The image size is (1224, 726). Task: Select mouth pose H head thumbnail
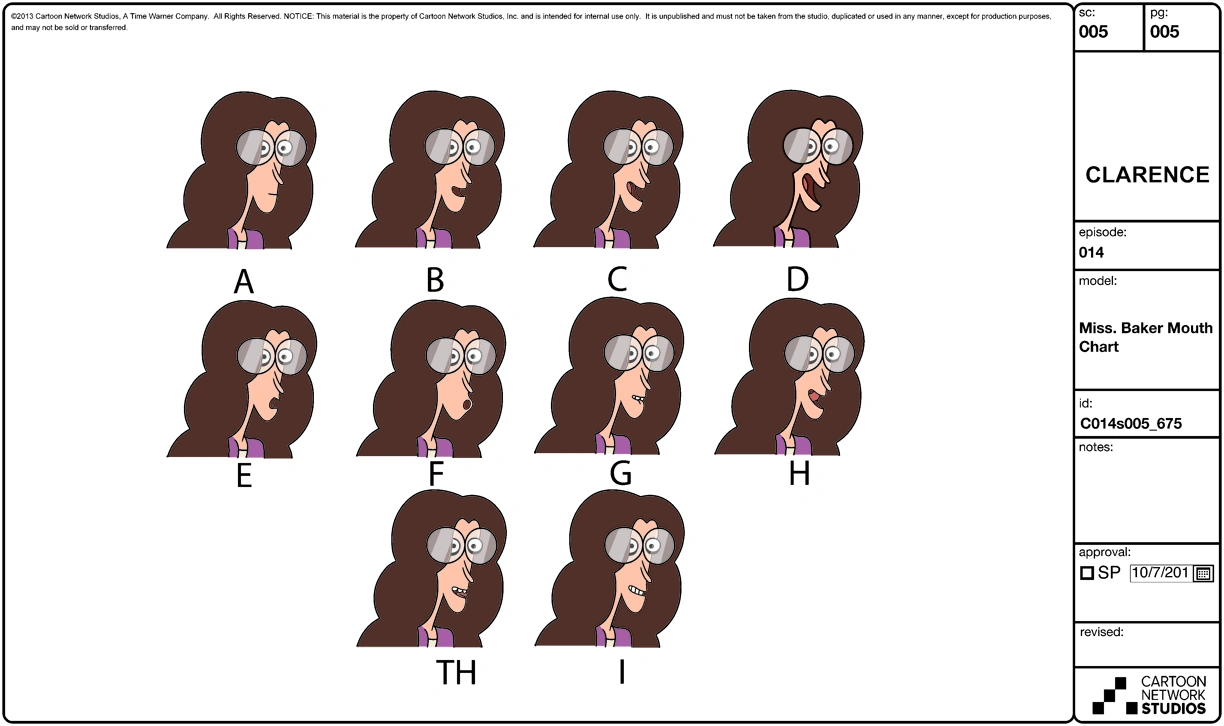tap(789, 378)
